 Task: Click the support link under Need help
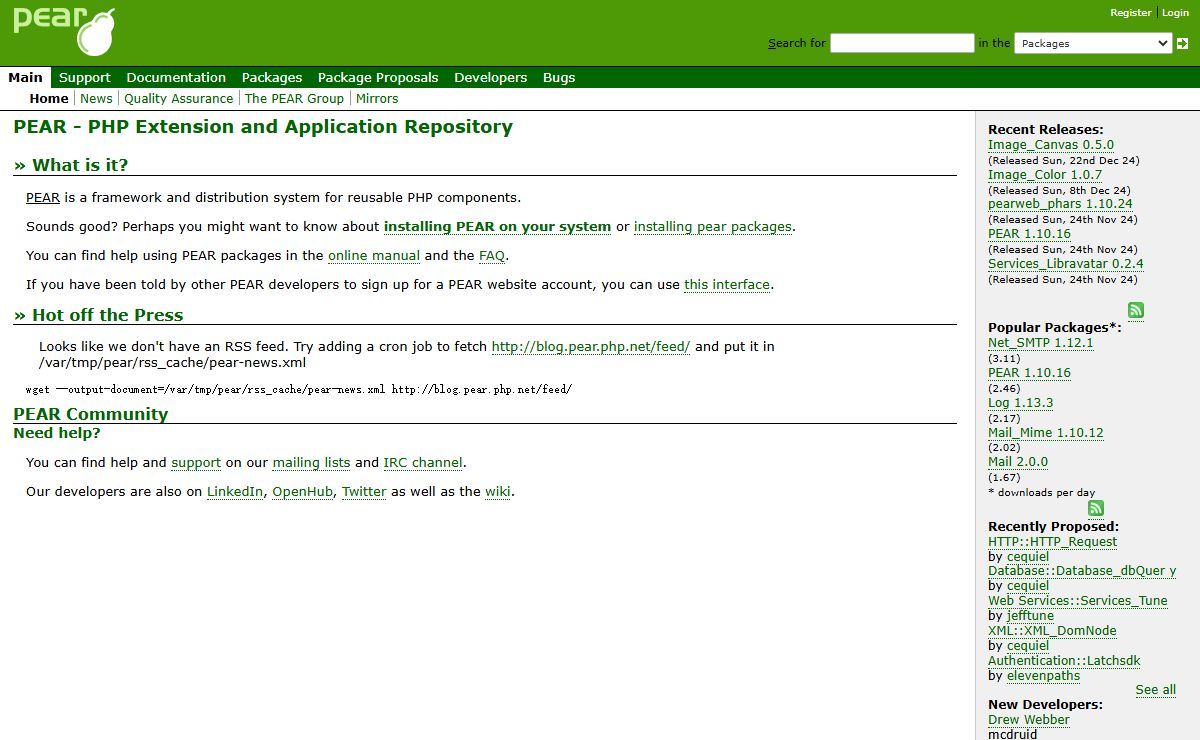pos(196,462)
